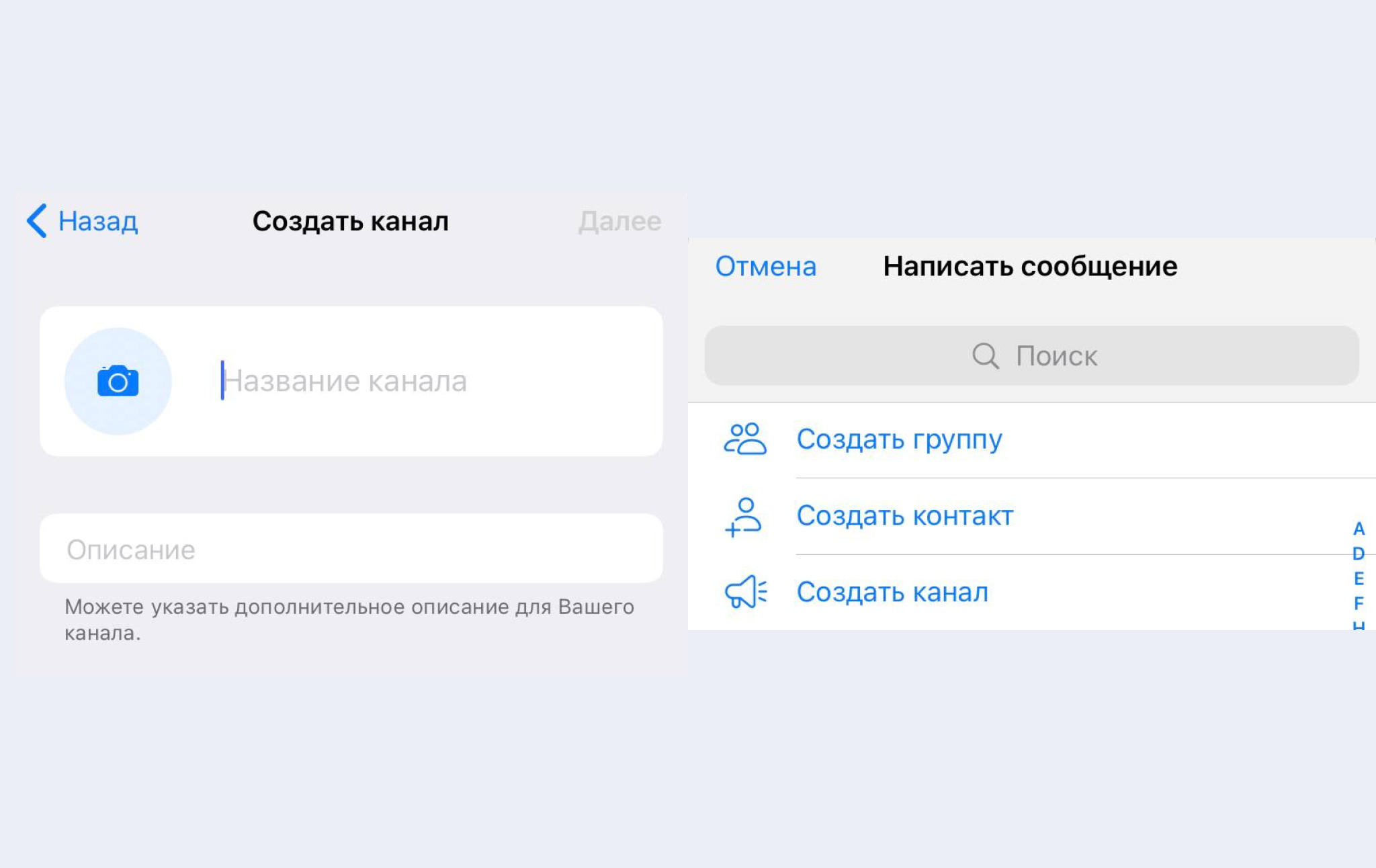Click the Написать сообщение title bar
1376x868 pixels.
[1030, 265]
